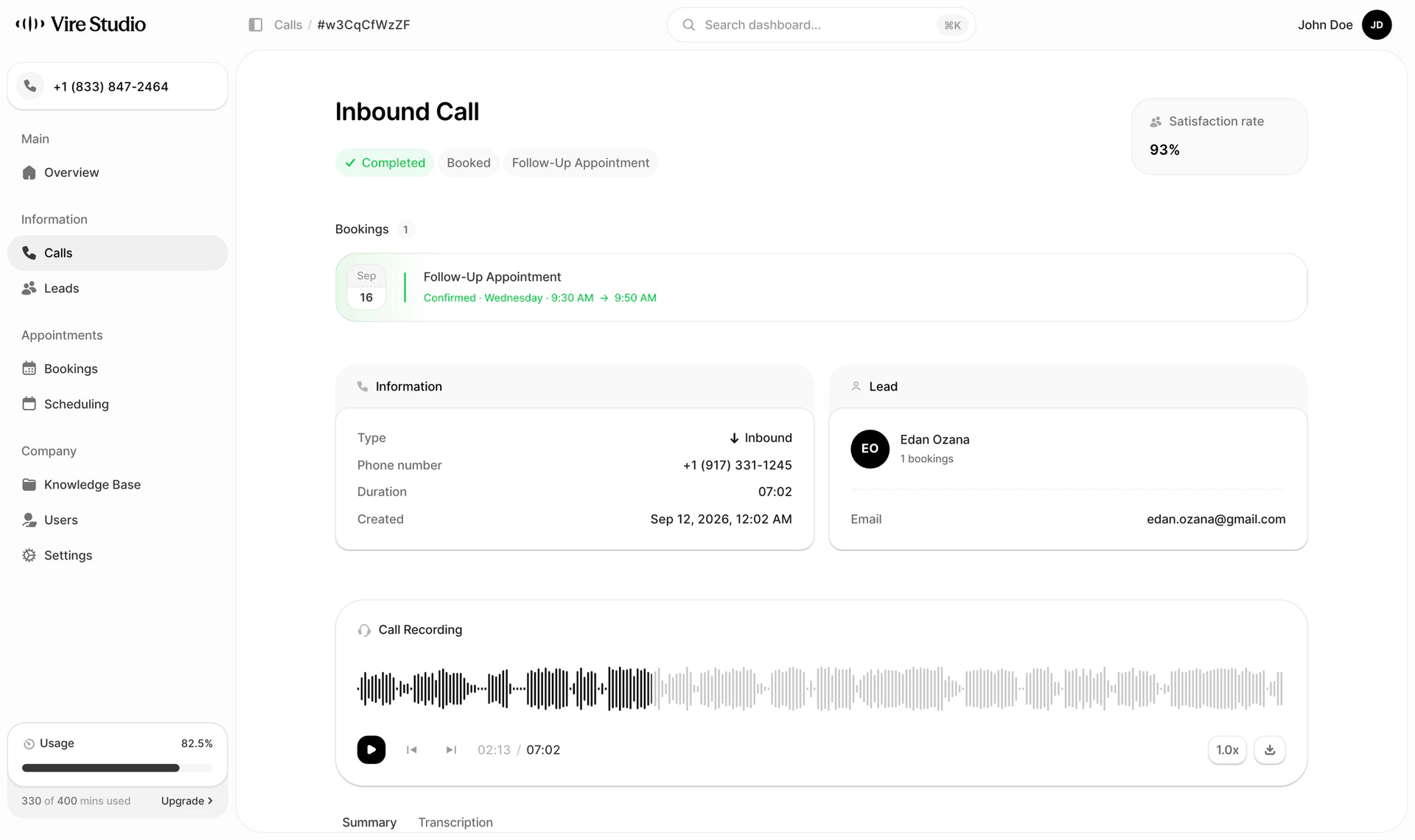
Task: Click Upgrade link
Action: pos(187,801)
